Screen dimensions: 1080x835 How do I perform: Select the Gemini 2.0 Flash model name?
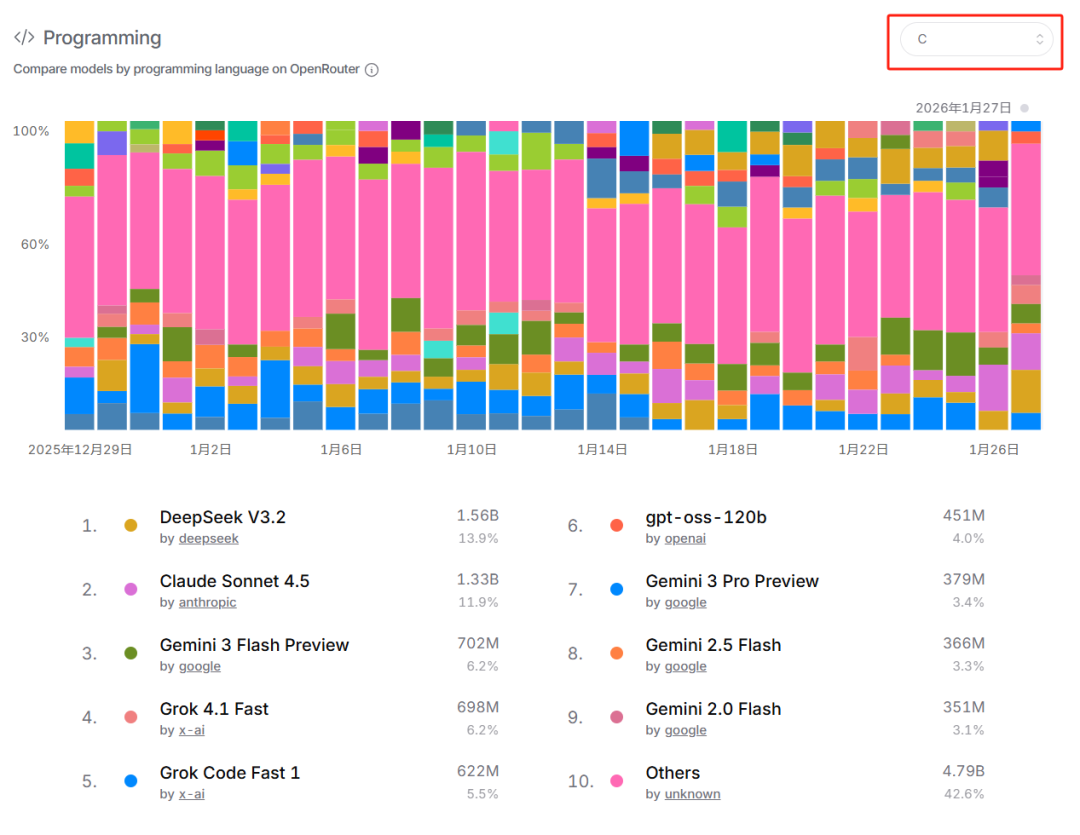pos(714,709)
